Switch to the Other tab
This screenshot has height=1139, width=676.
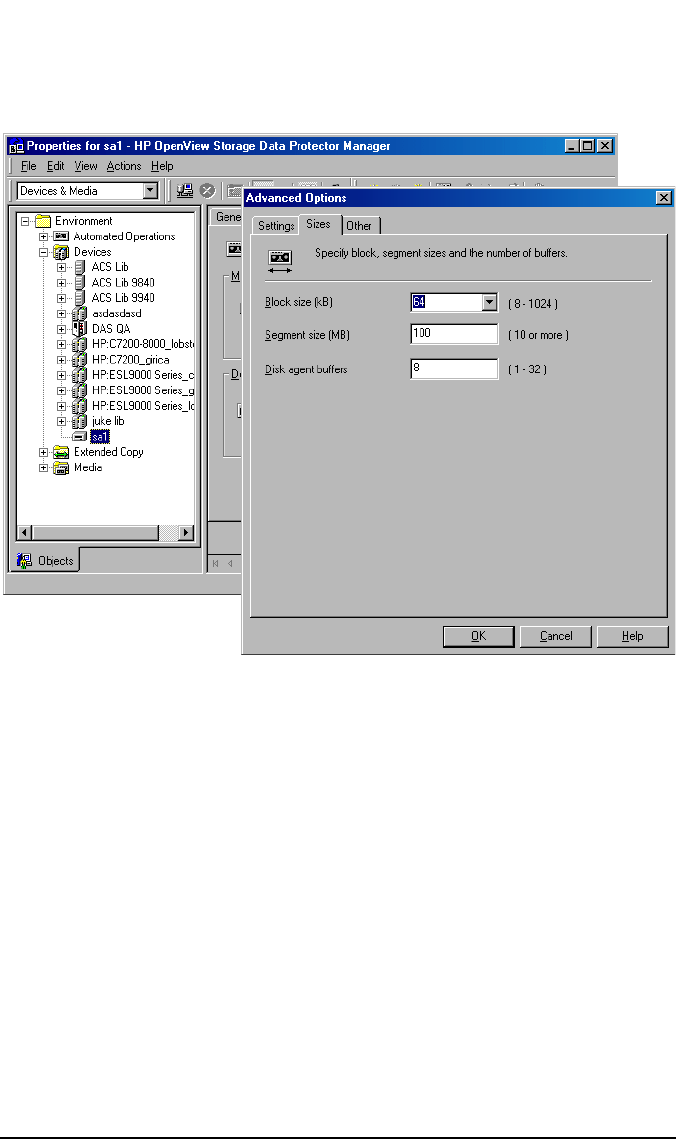coord(359,226)
